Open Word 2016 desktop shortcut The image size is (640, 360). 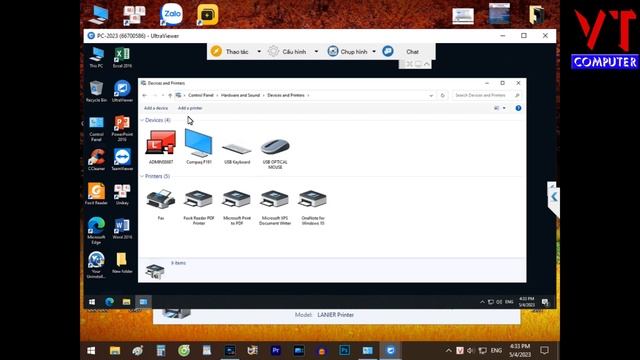pos(122,229)
